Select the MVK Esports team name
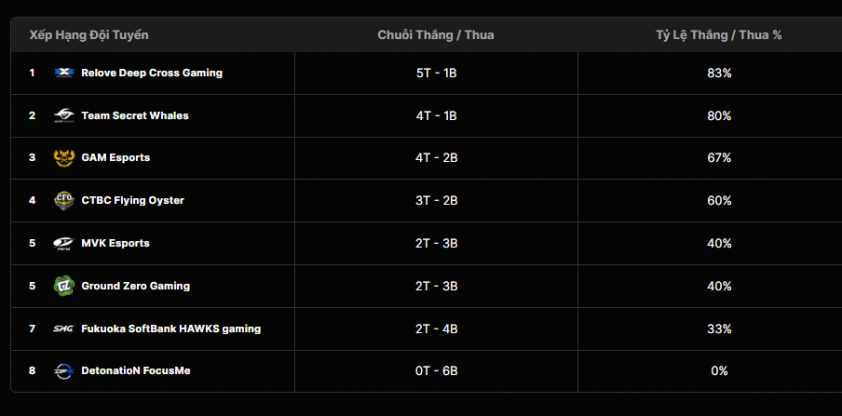 click(115, 243)
